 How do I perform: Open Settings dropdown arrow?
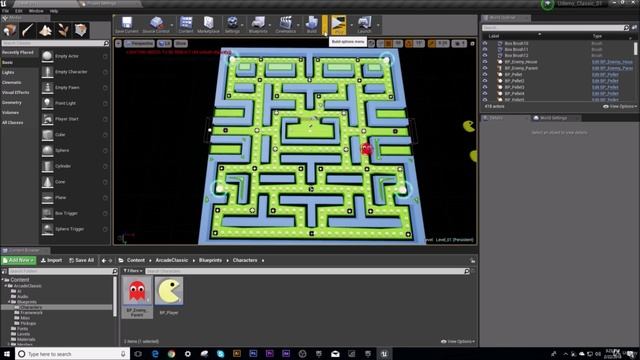pos(243,25)
